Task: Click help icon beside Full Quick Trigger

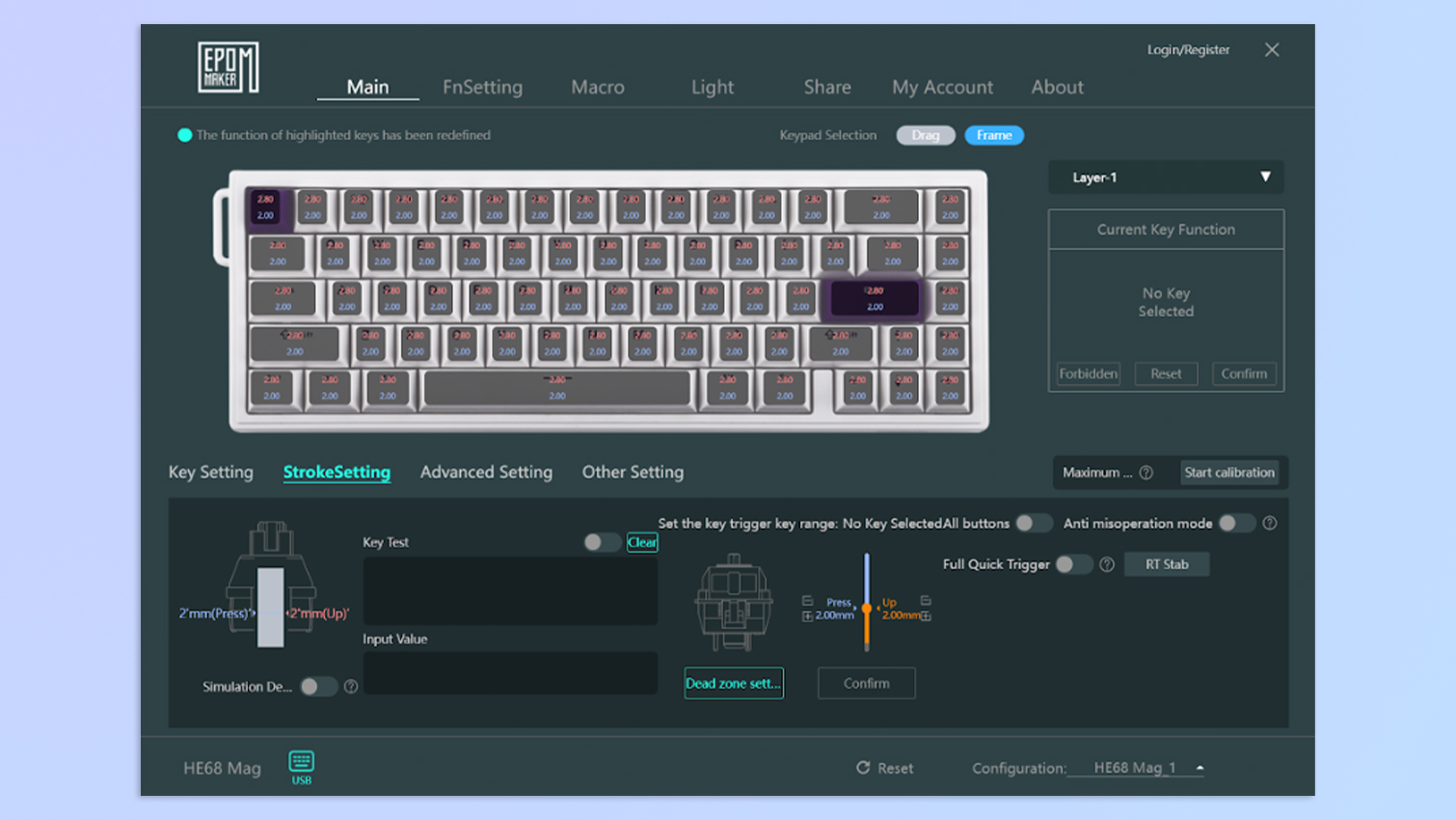Action: (x=1107, y=564)
